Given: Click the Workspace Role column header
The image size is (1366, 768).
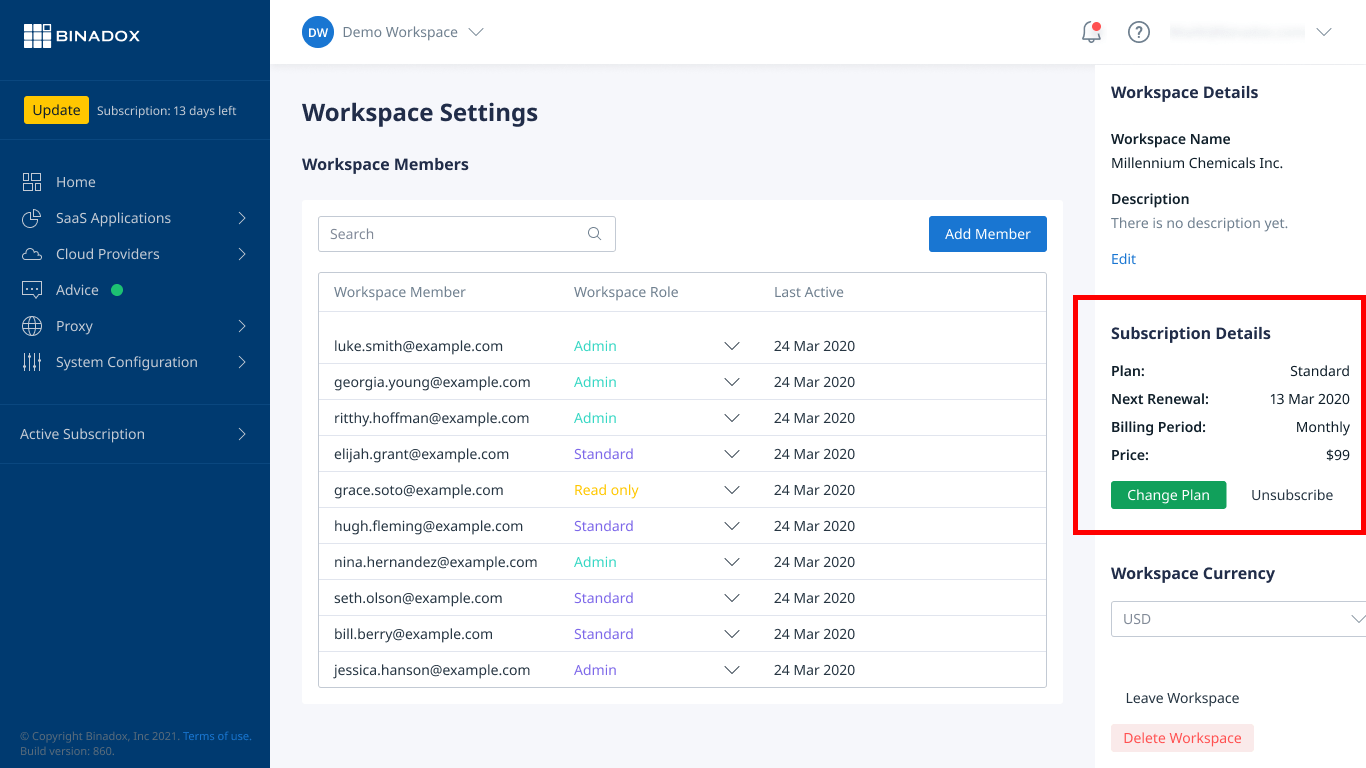Looking at the screenshot, I should click(x=626, y=292).
